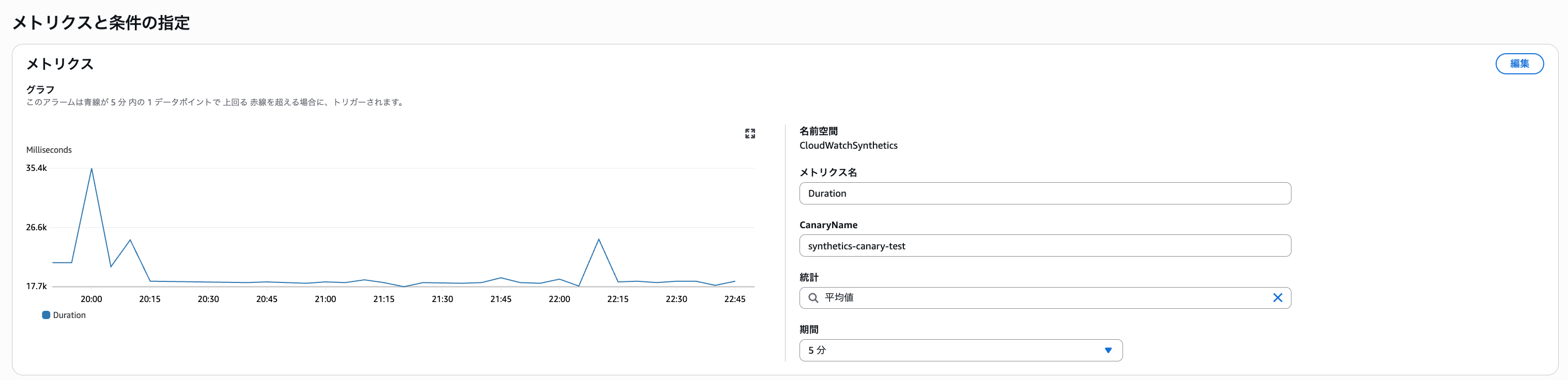Click the 22:45 label on the time axis
1568x380 pixels.
(735, 299)
